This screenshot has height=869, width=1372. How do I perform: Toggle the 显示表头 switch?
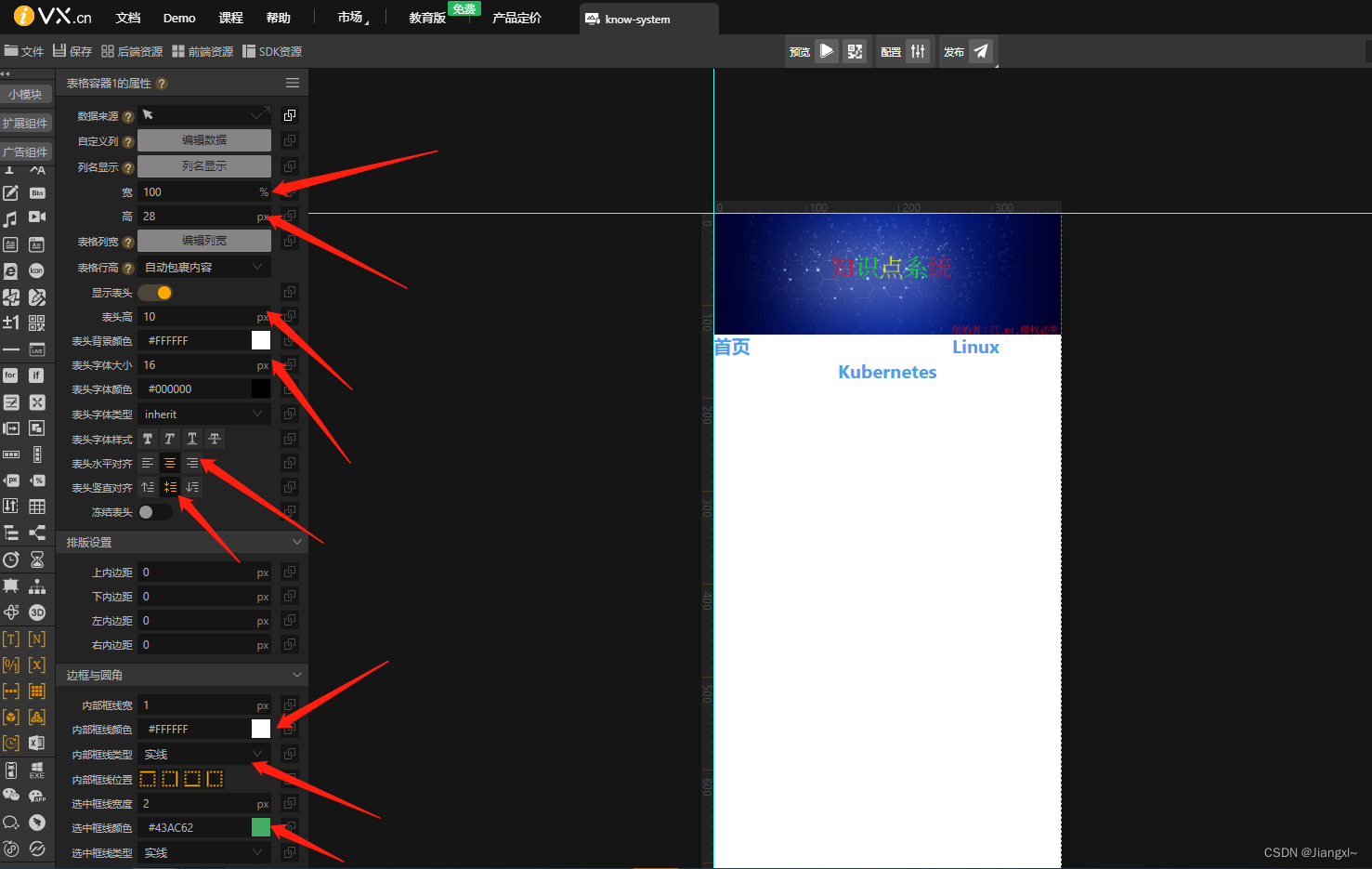tap(155, 293)
